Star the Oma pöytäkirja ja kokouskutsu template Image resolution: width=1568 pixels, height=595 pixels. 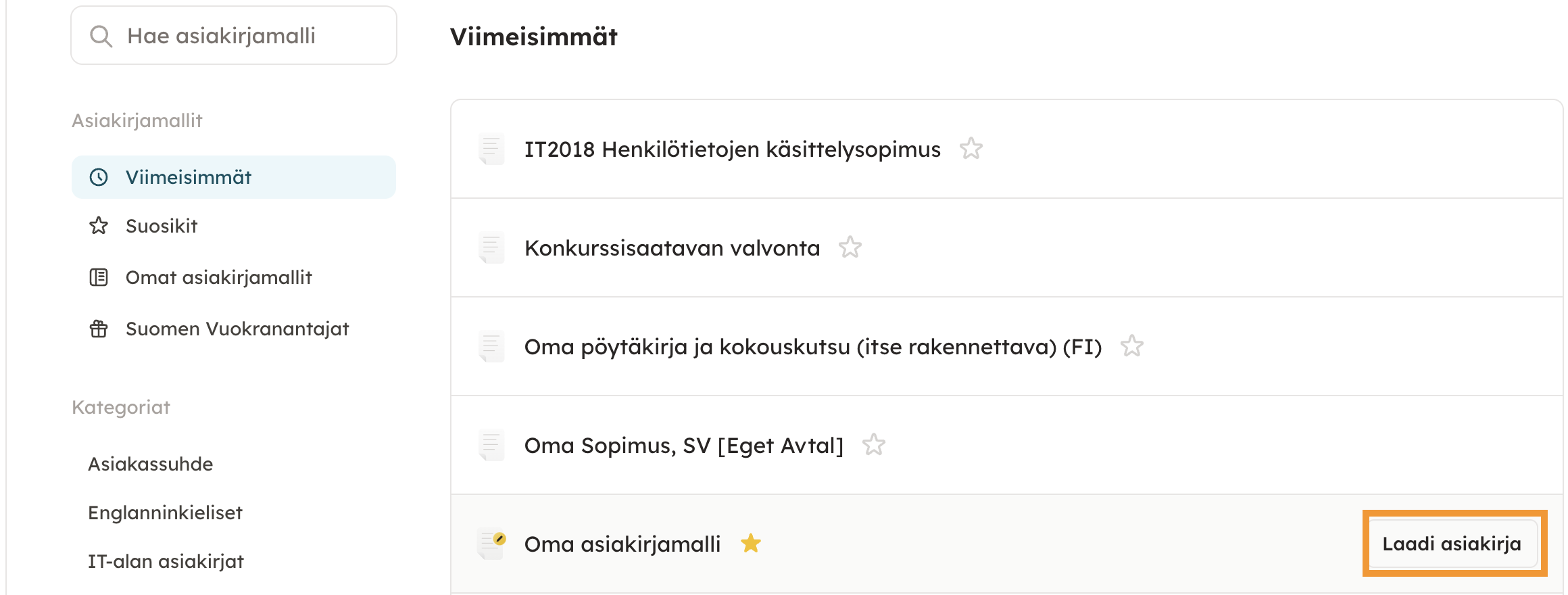click(x=1132, y=346)
